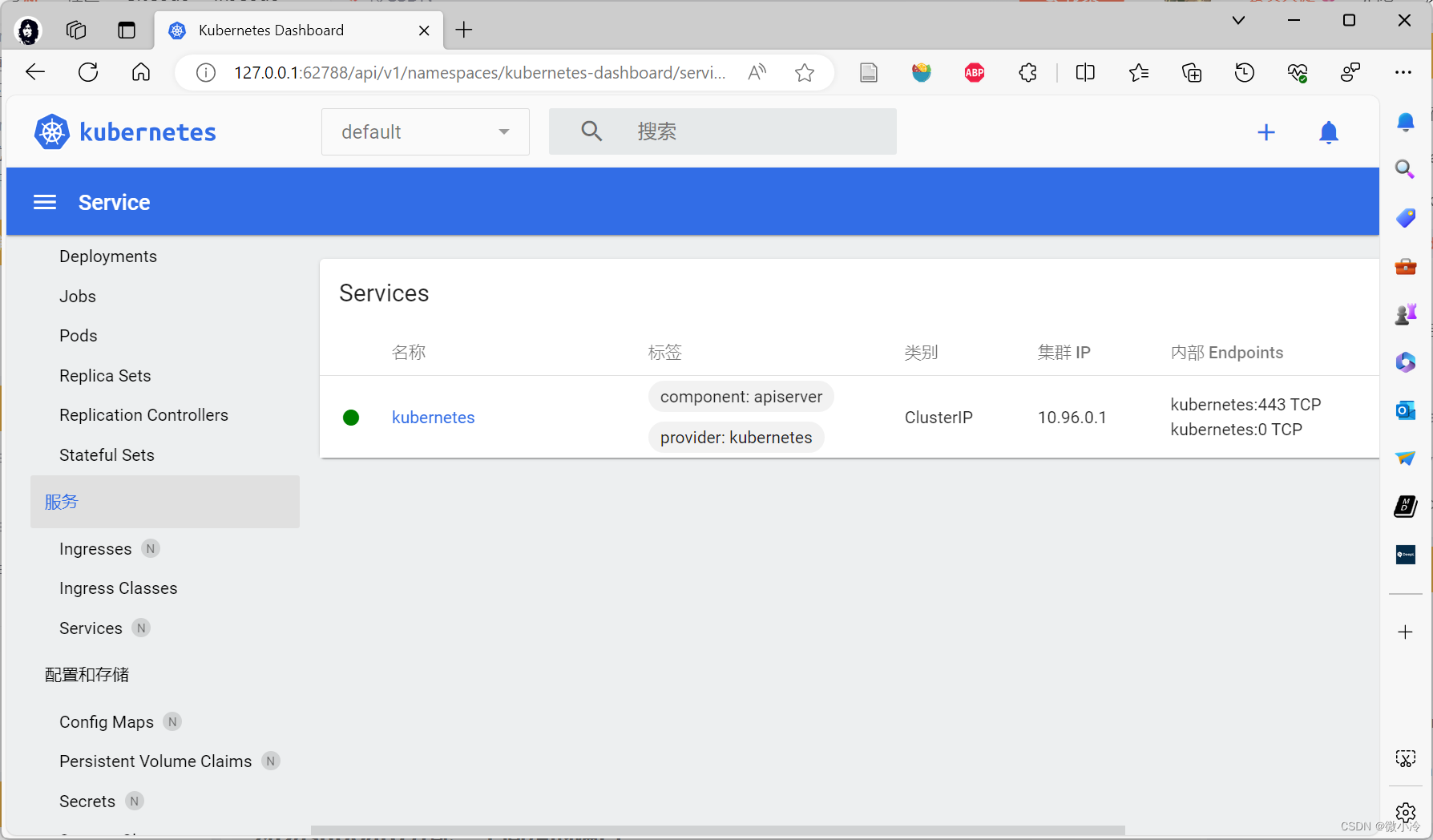
Task: Open sidebar shopping tag icon
Action: click(x=1405, y=218)
